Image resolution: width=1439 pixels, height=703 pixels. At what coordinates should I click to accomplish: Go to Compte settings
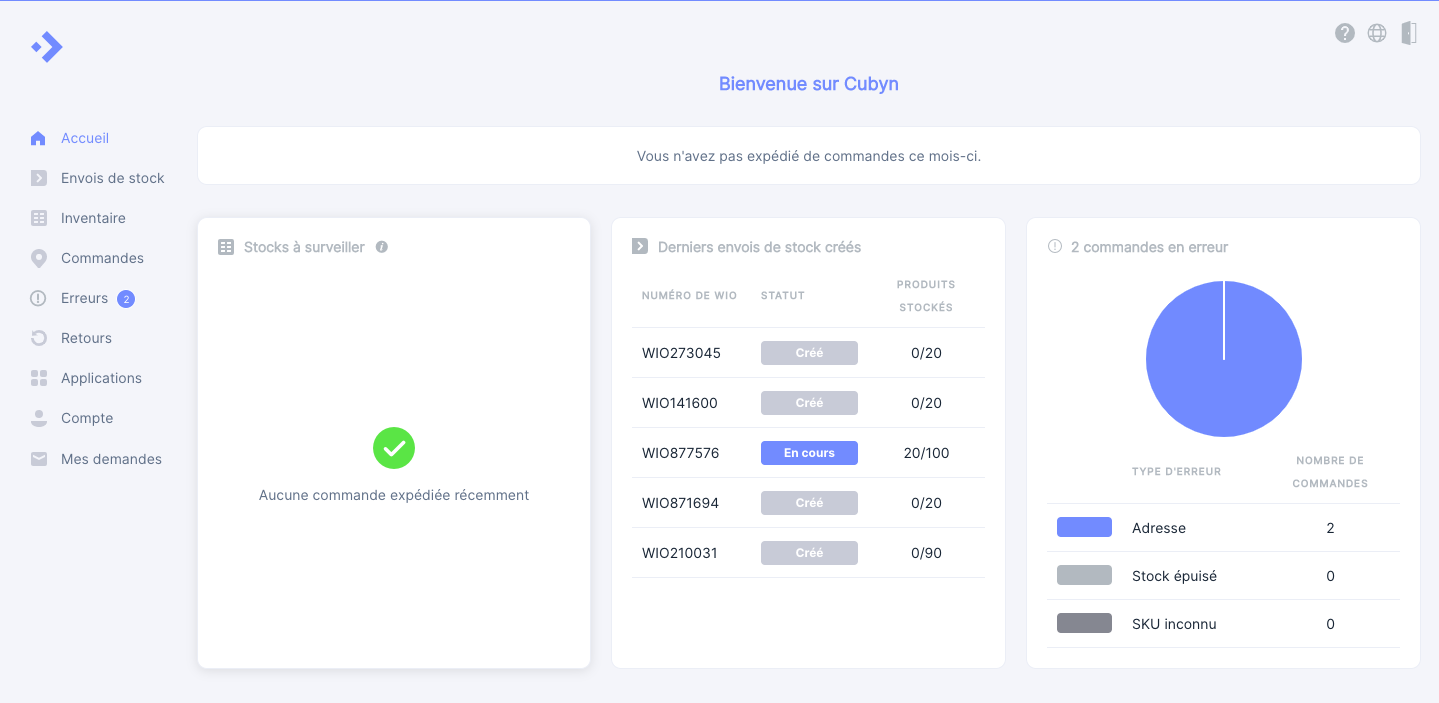[86, 418]
